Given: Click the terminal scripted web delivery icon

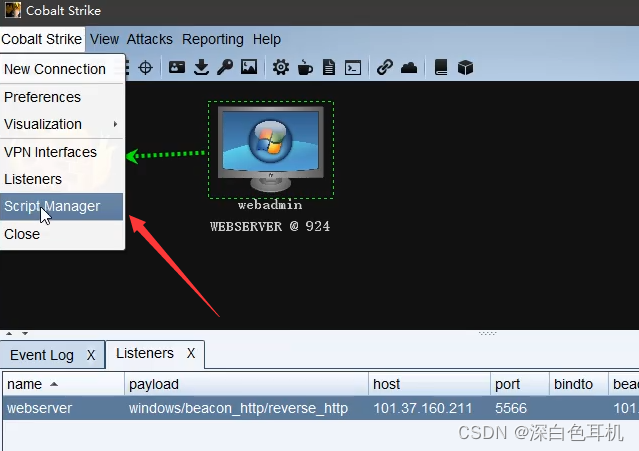Looking at the screenshot, I should 353,67.
